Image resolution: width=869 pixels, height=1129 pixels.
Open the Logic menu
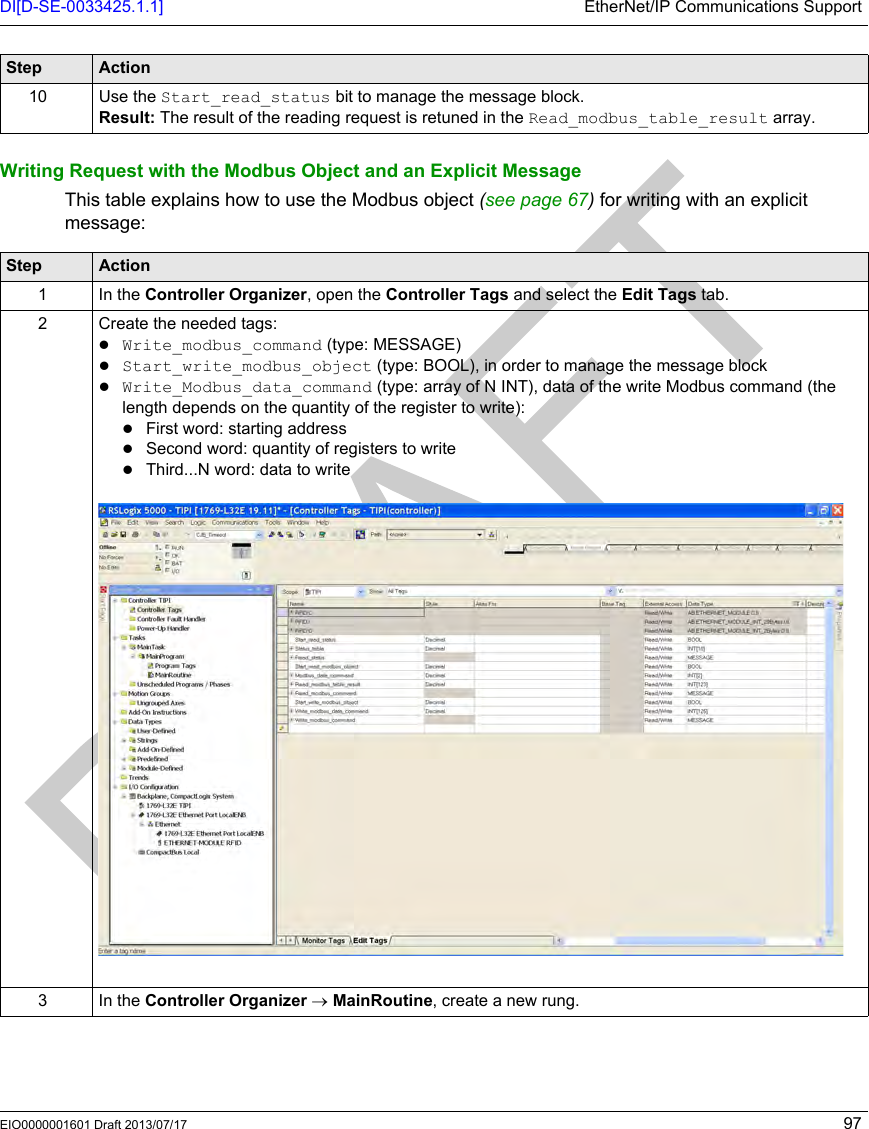pos(198,523)
